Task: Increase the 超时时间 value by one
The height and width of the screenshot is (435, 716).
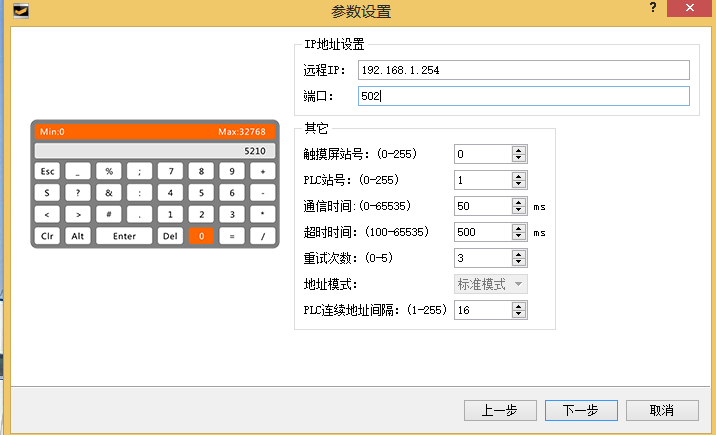Action: tap(519, 228)
